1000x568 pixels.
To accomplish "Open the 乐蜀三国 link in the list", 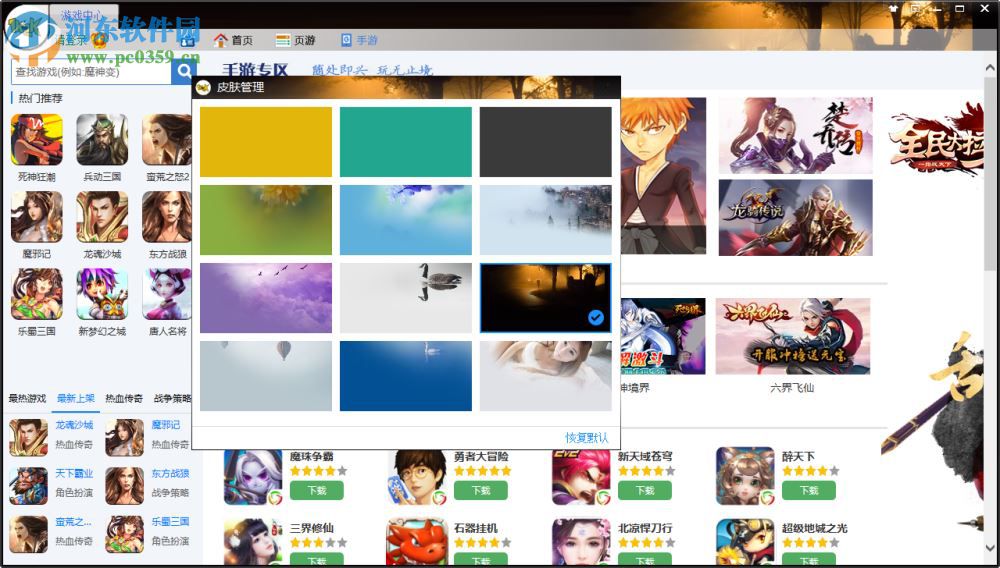I will click(170, 521).
